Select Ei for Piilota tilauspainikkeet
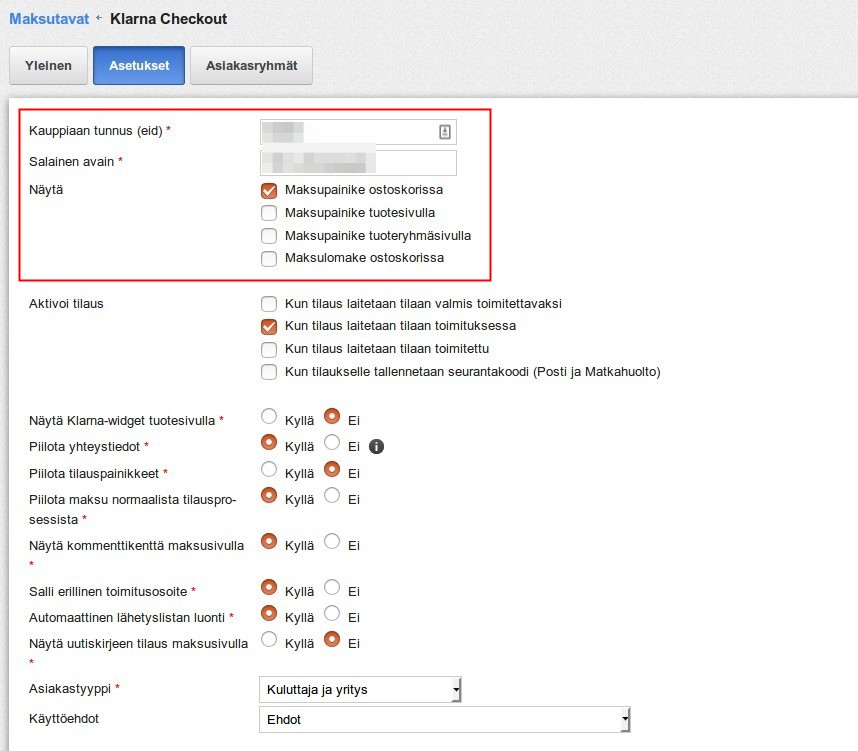This screenshot has height=751, width=858. (x=332, y=469)
